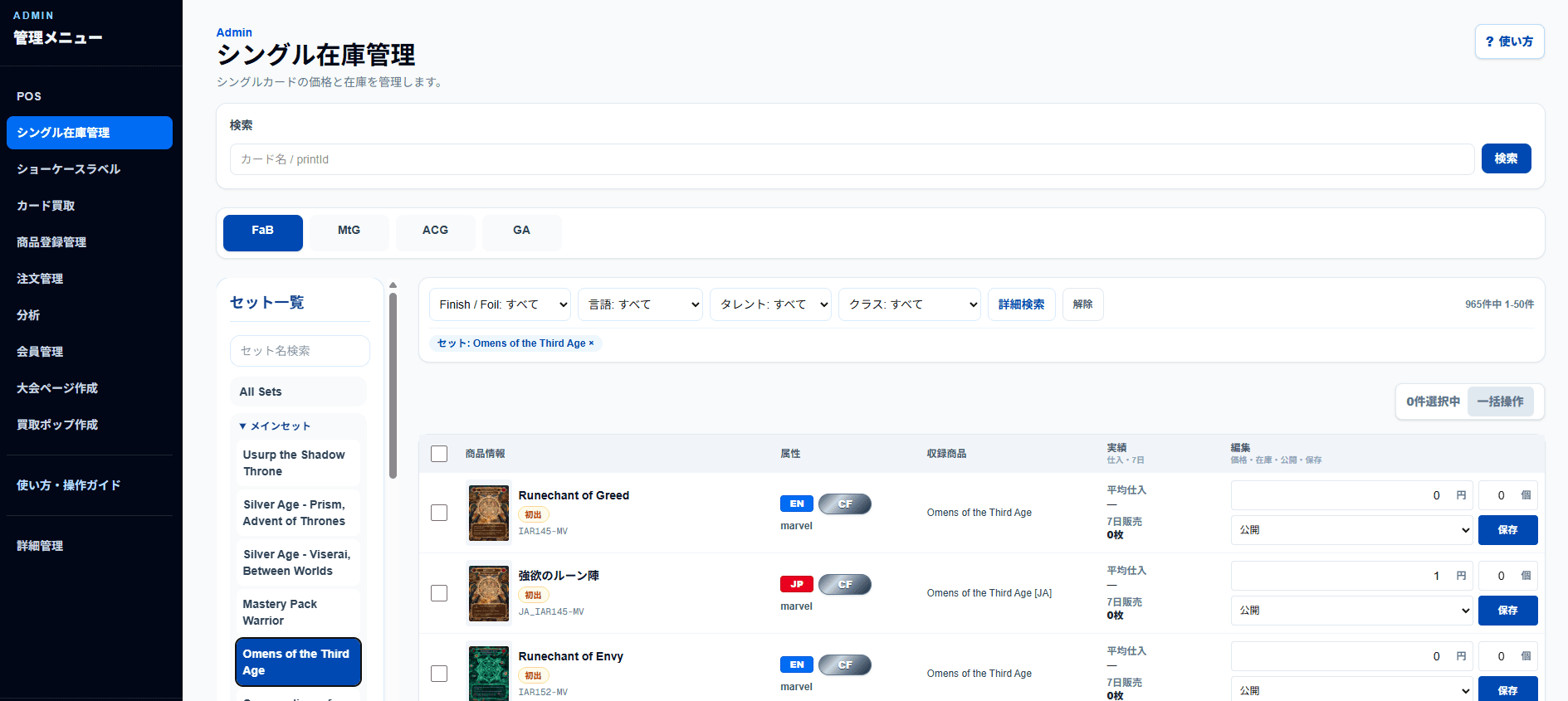Click the Runechant of Greed card thumbnail
The width and height of the screenshot is (1568, 701).
pyautogui.click(x=489, y=513)
